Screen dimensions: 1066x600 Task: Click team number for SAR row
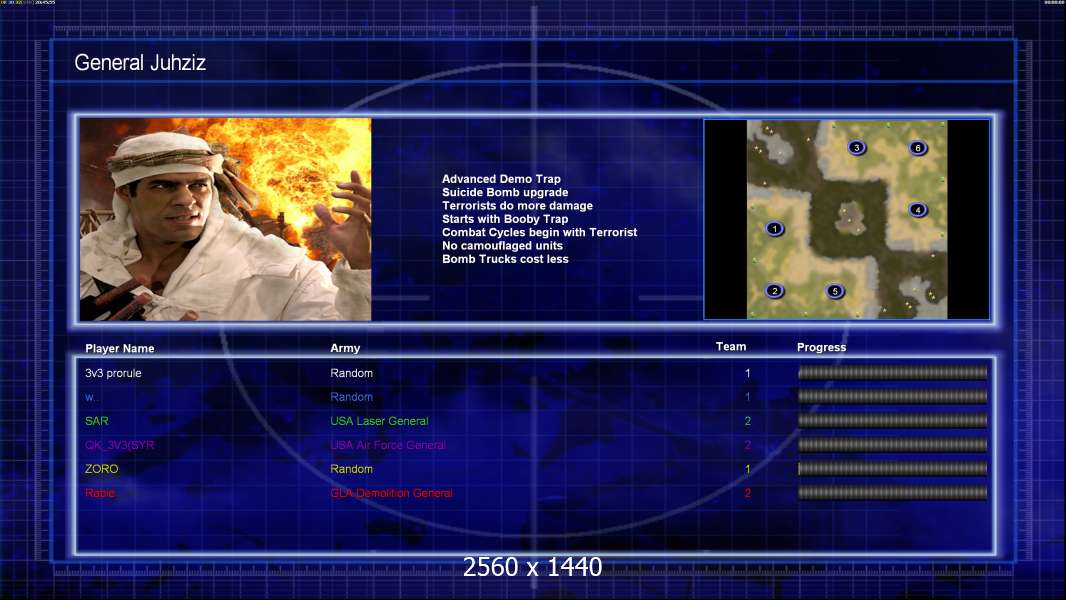tap(747, 421)
